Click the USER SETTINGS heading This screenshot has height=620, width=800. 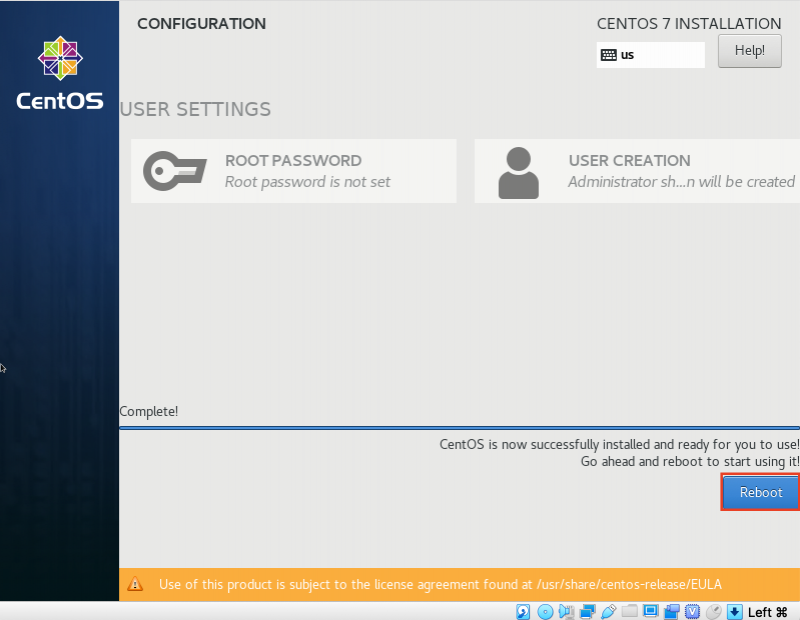[x=195, y=109]
